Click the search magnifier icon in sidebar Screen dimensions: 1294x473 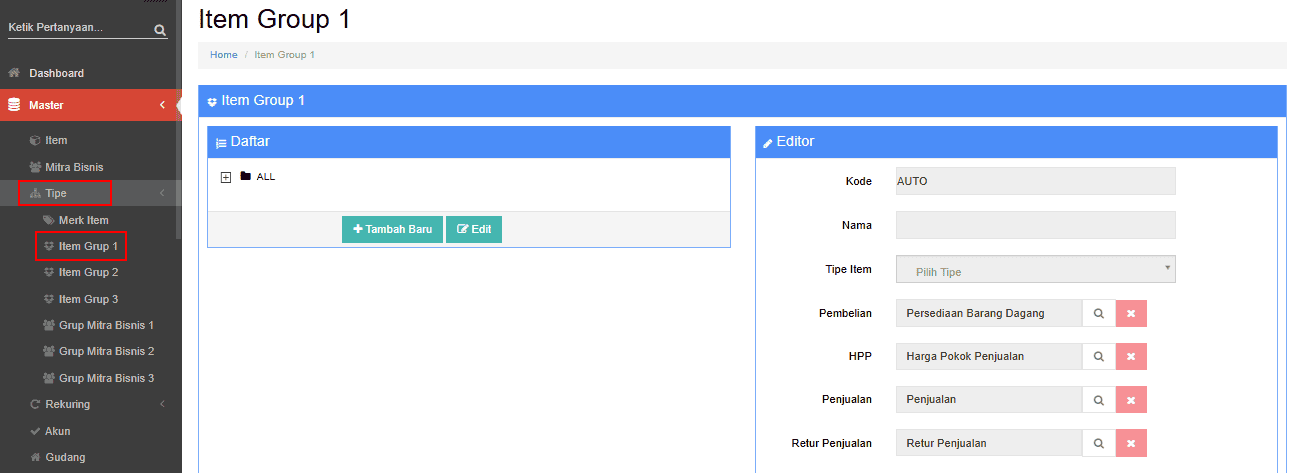[x=160, y=30]
